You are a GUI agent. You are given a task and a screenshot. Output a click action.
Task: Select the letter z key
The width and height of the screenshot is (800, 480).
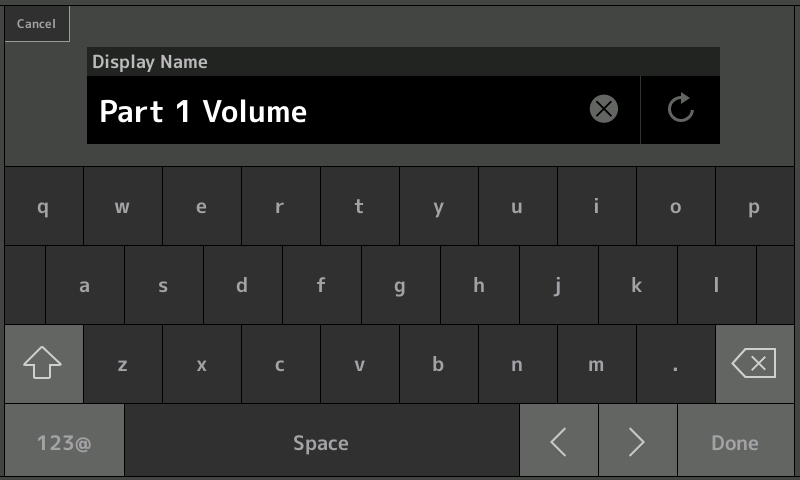click(x=122, y=365)
